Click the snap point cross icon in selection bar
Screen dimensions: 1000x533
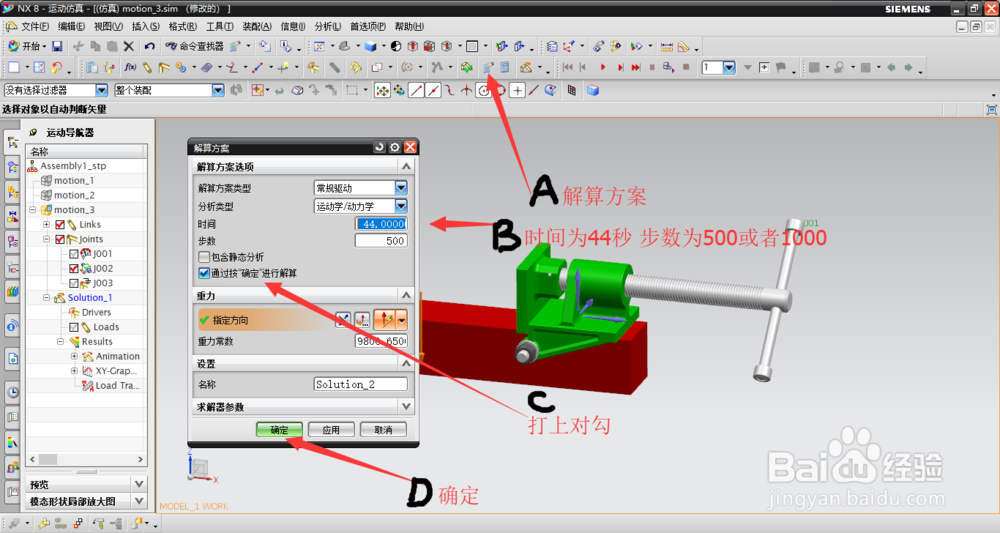tap(517, 91)
